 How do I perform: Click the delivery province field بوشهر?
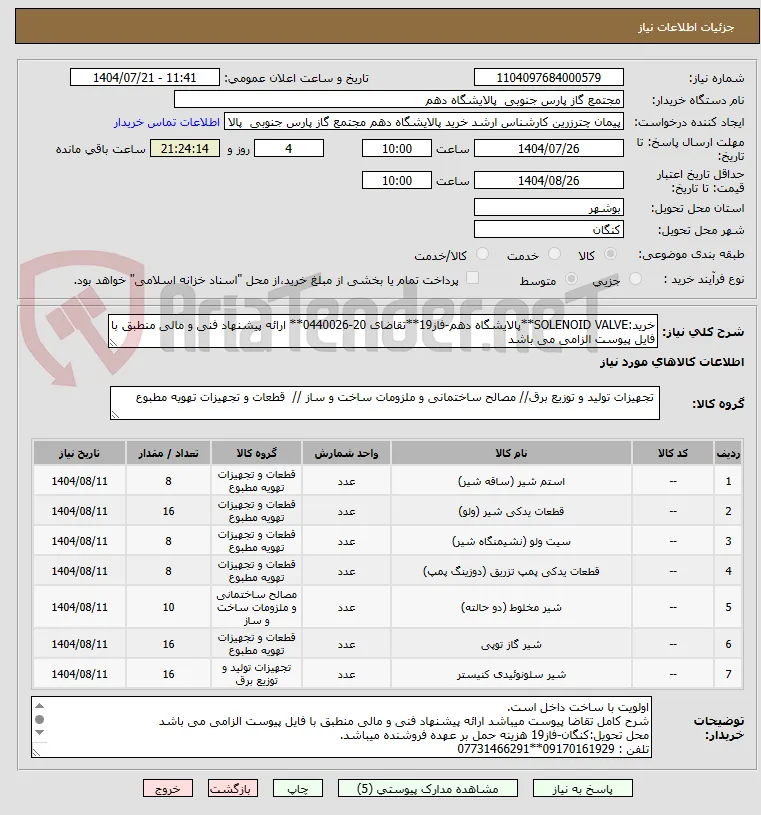pos(548,208)
